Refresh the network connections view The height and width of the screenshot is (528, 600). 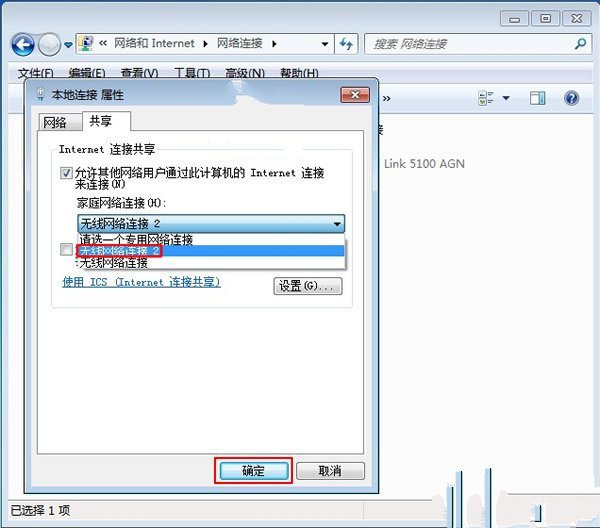pyautogui.click(x=346, y=44)
